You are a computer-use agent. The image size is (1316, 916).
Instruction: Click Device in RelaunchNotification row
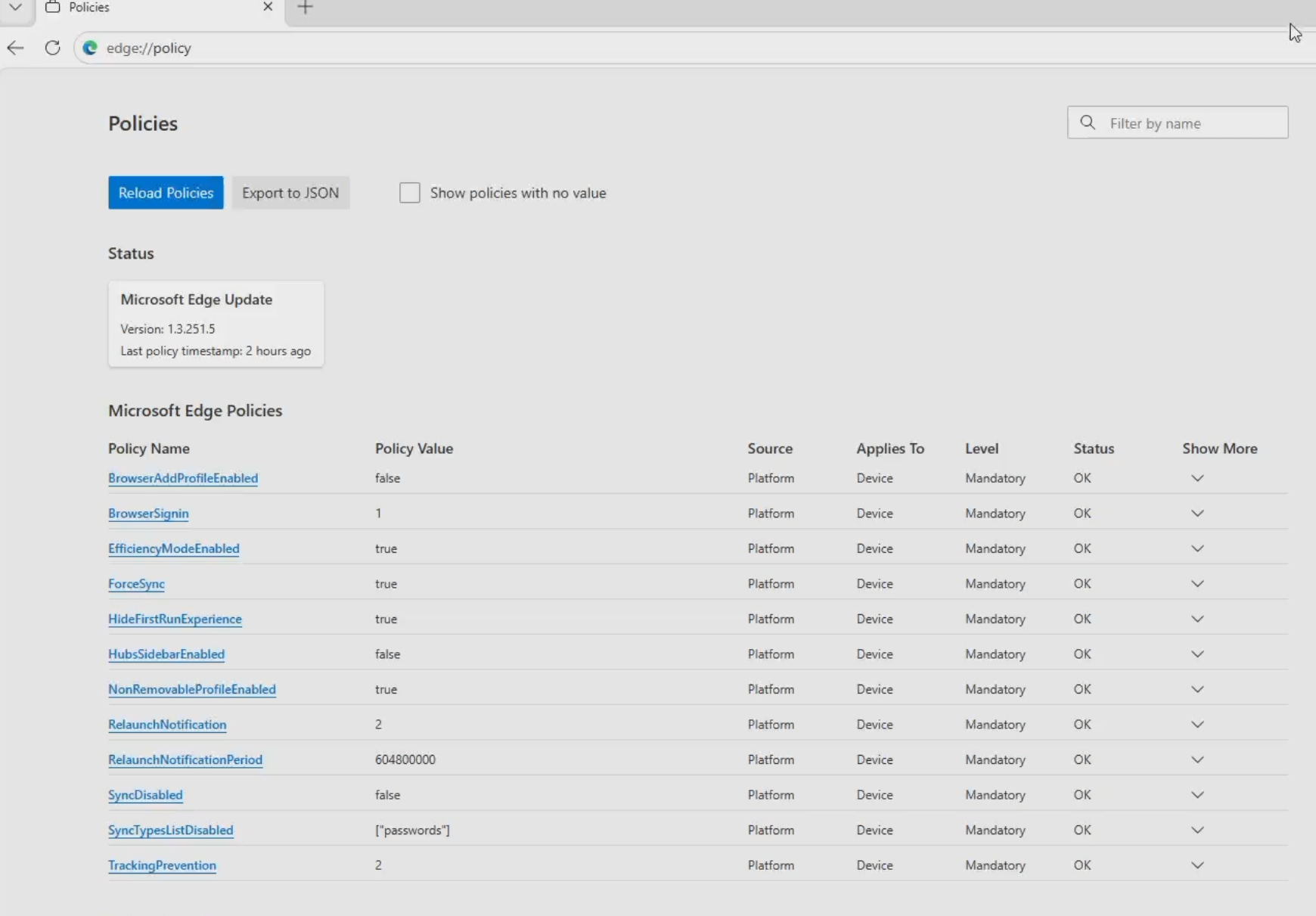pyautogui.click(x=875, y=725)
